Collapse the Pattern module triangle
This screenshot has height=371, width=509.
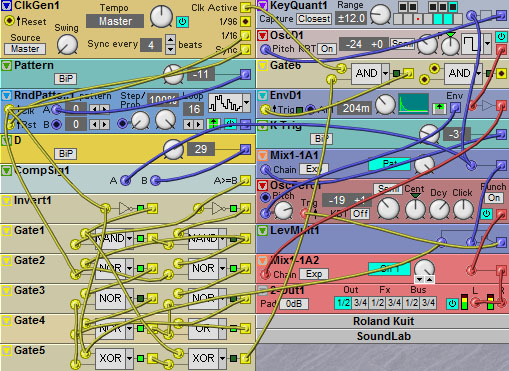(x=6, y=66)
